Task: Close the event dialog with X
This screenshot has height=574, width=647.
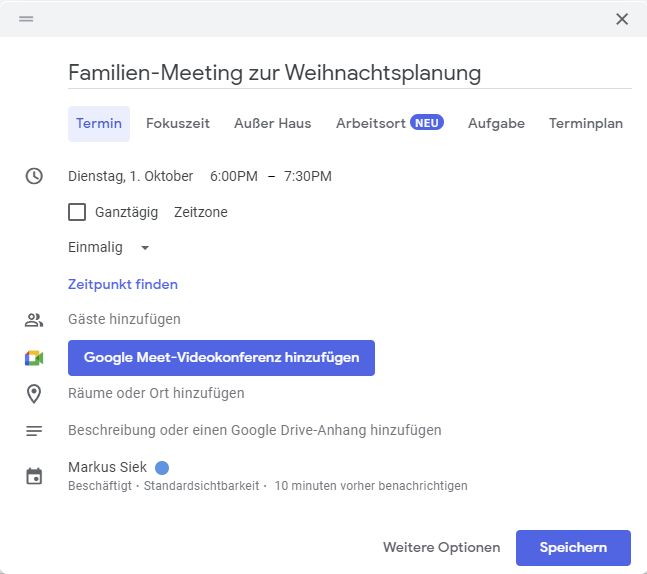Action: [622, 19]
